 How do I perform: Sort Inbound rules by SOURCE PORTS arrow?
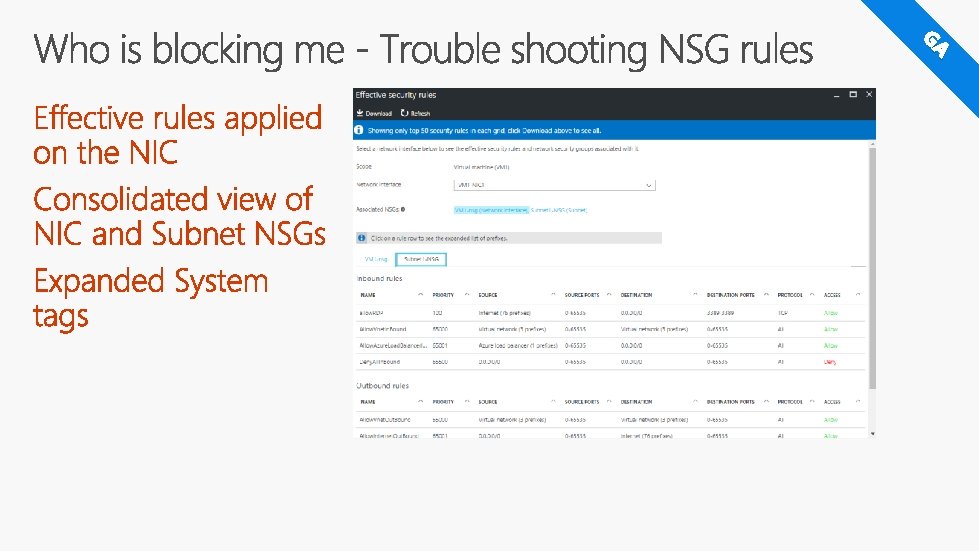click(609, 295)
